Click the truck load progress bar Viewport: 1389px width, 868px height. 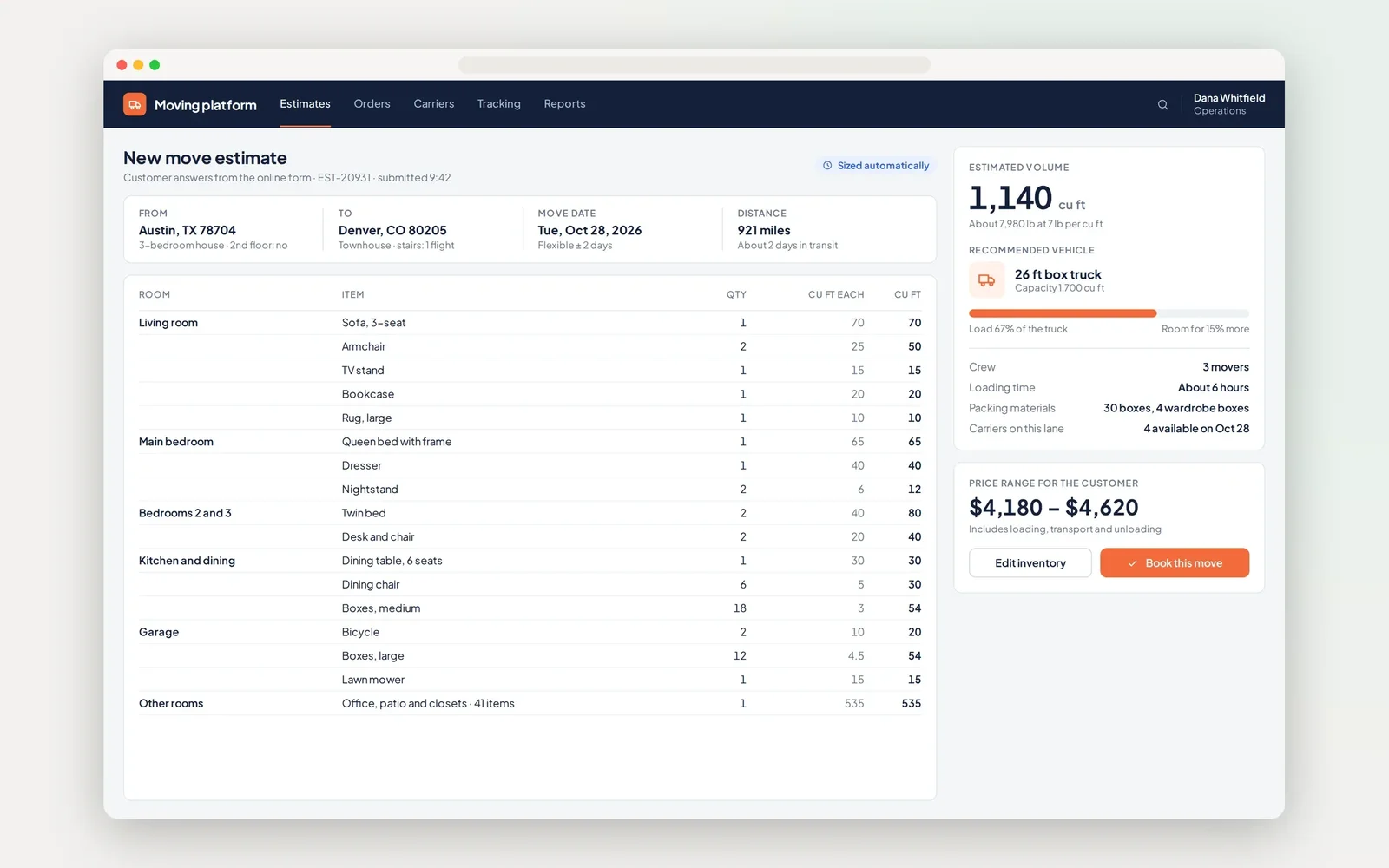[x=1109, y=313]
